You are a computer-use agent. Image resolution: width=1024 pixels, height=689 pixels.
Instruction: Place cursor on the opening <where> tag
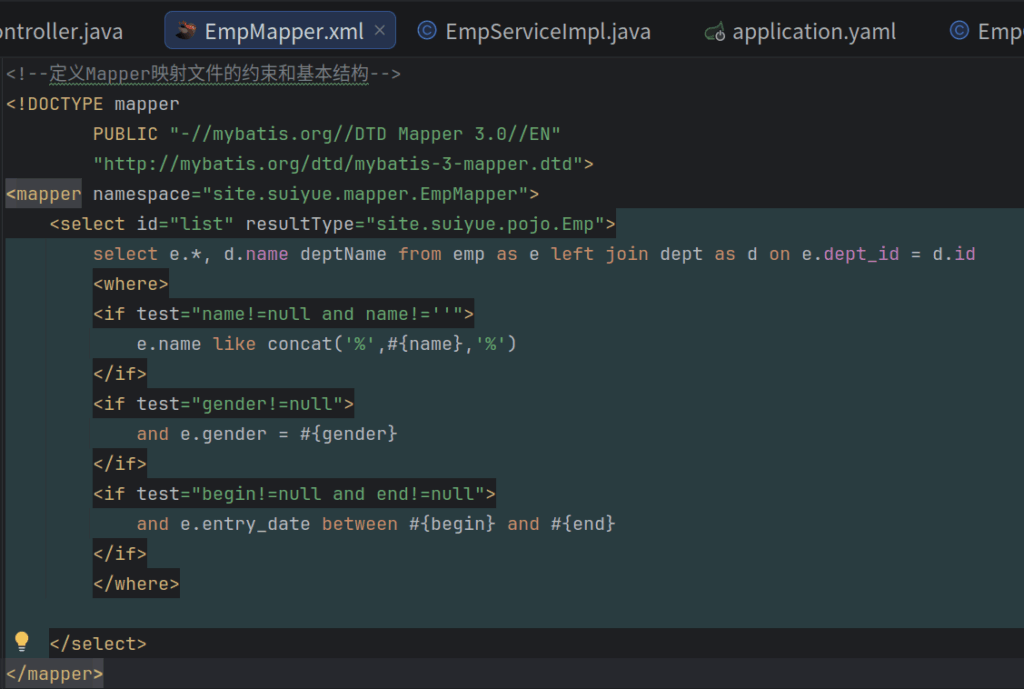tap(131, 284)
